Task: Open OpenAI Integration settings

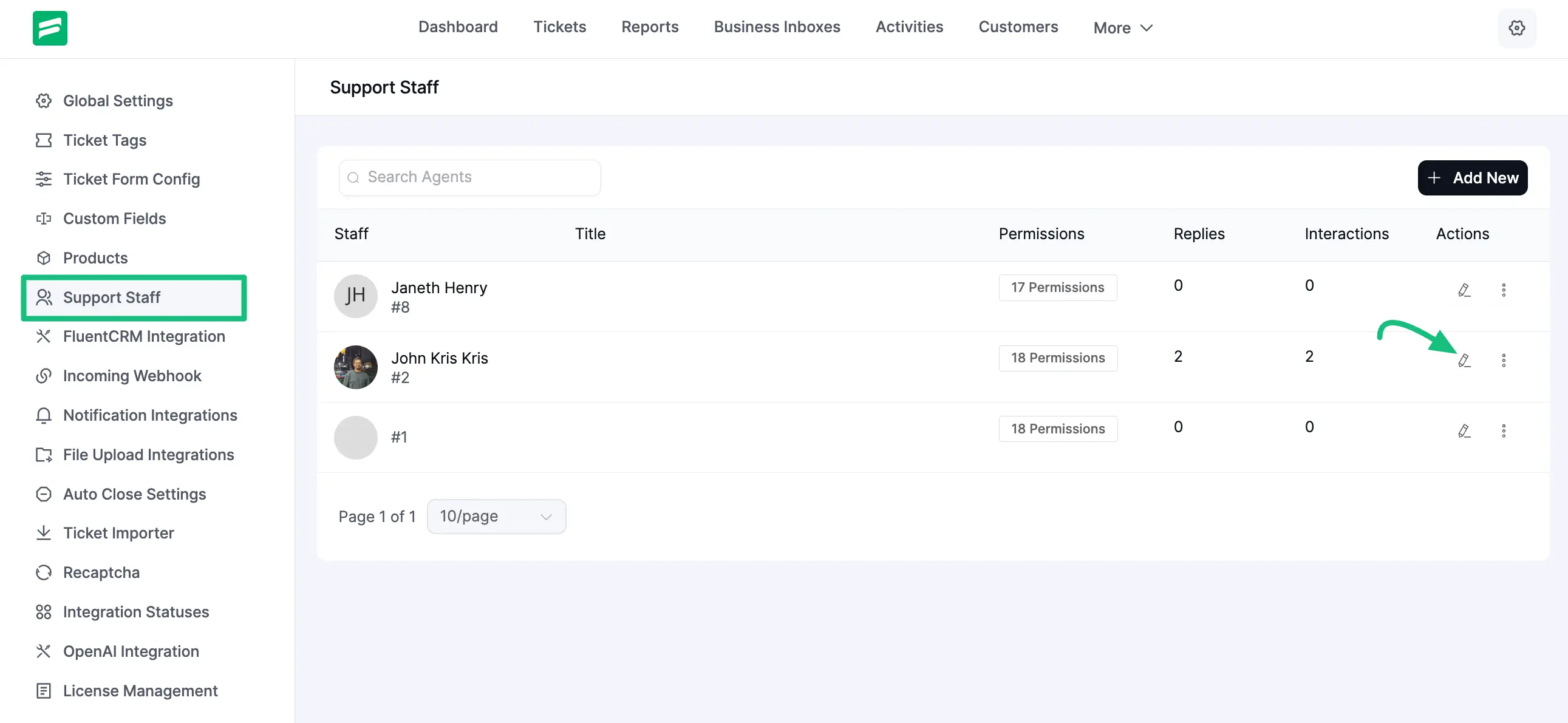Action: tap(131, 651)
